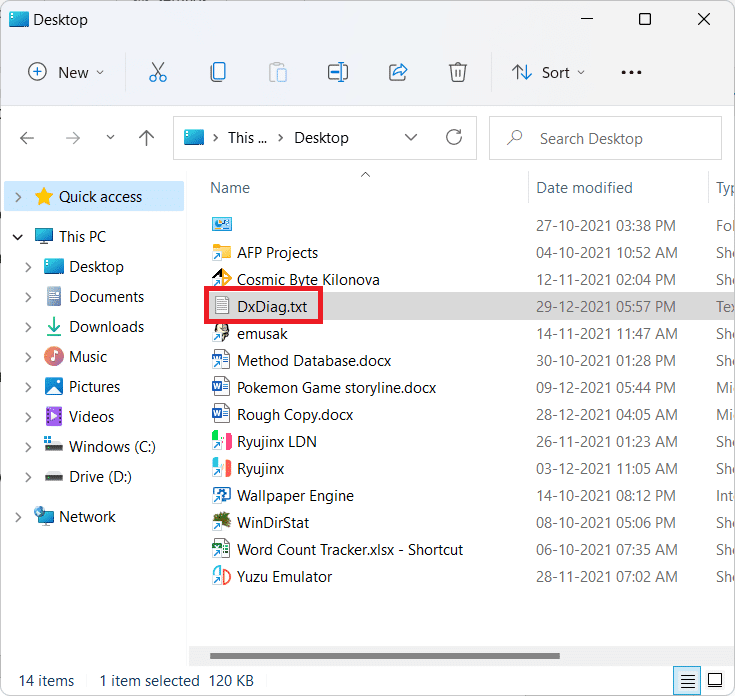Click the Cosmic Byte Kilonova icon
Viewport: 735px width, 696px height.
(222, 278)
